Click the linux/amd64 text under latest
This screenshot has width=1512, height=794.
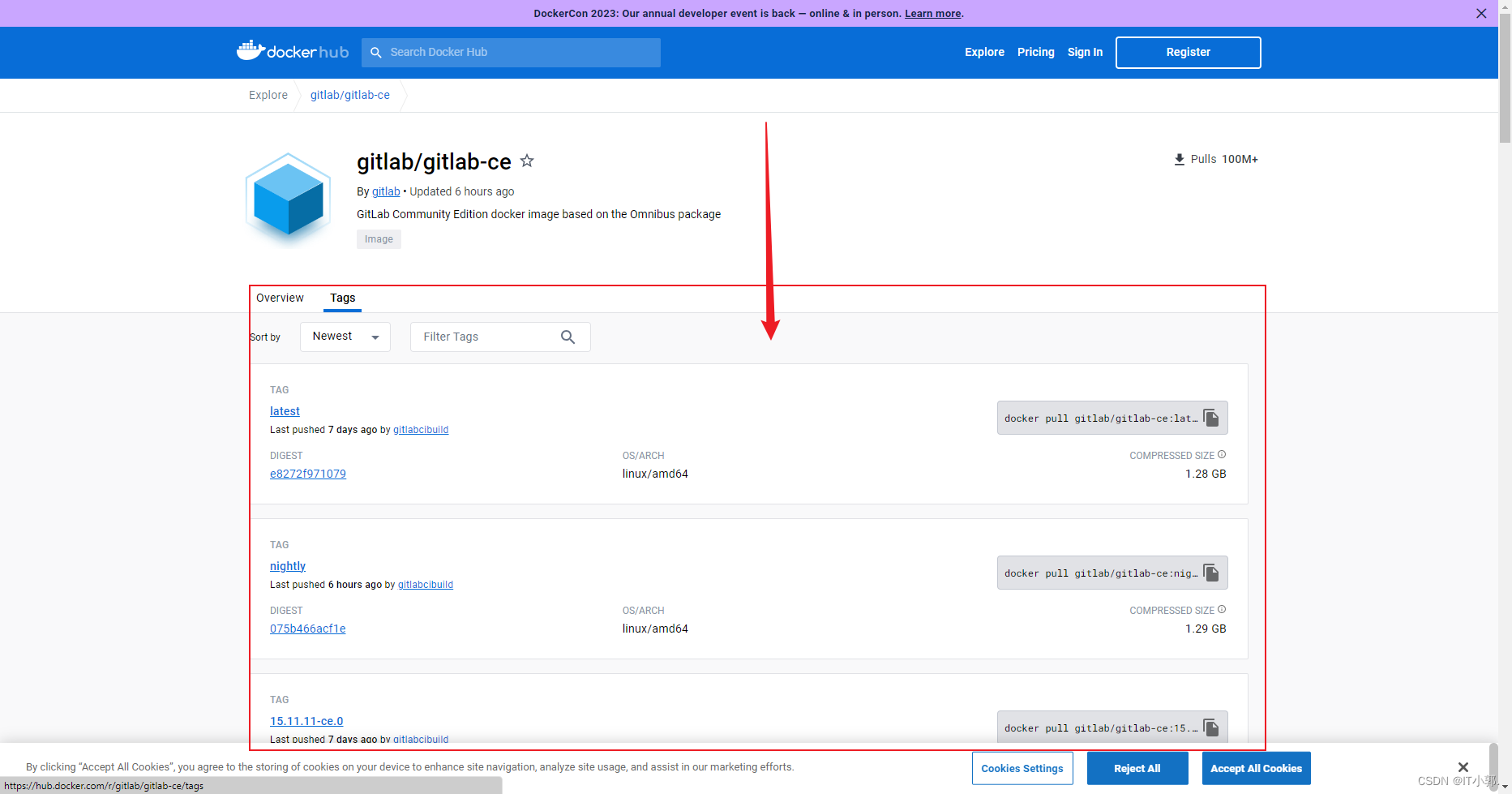(655, 474)
